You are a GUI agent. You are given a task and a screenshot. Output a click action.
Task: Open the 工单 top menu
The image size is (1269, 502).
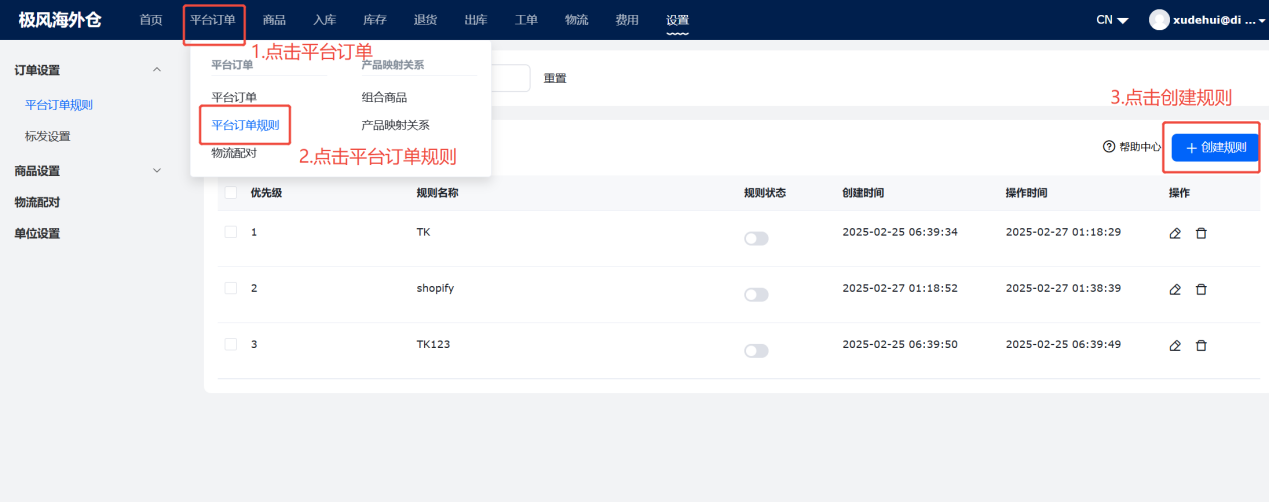click(x=526, y=20)
